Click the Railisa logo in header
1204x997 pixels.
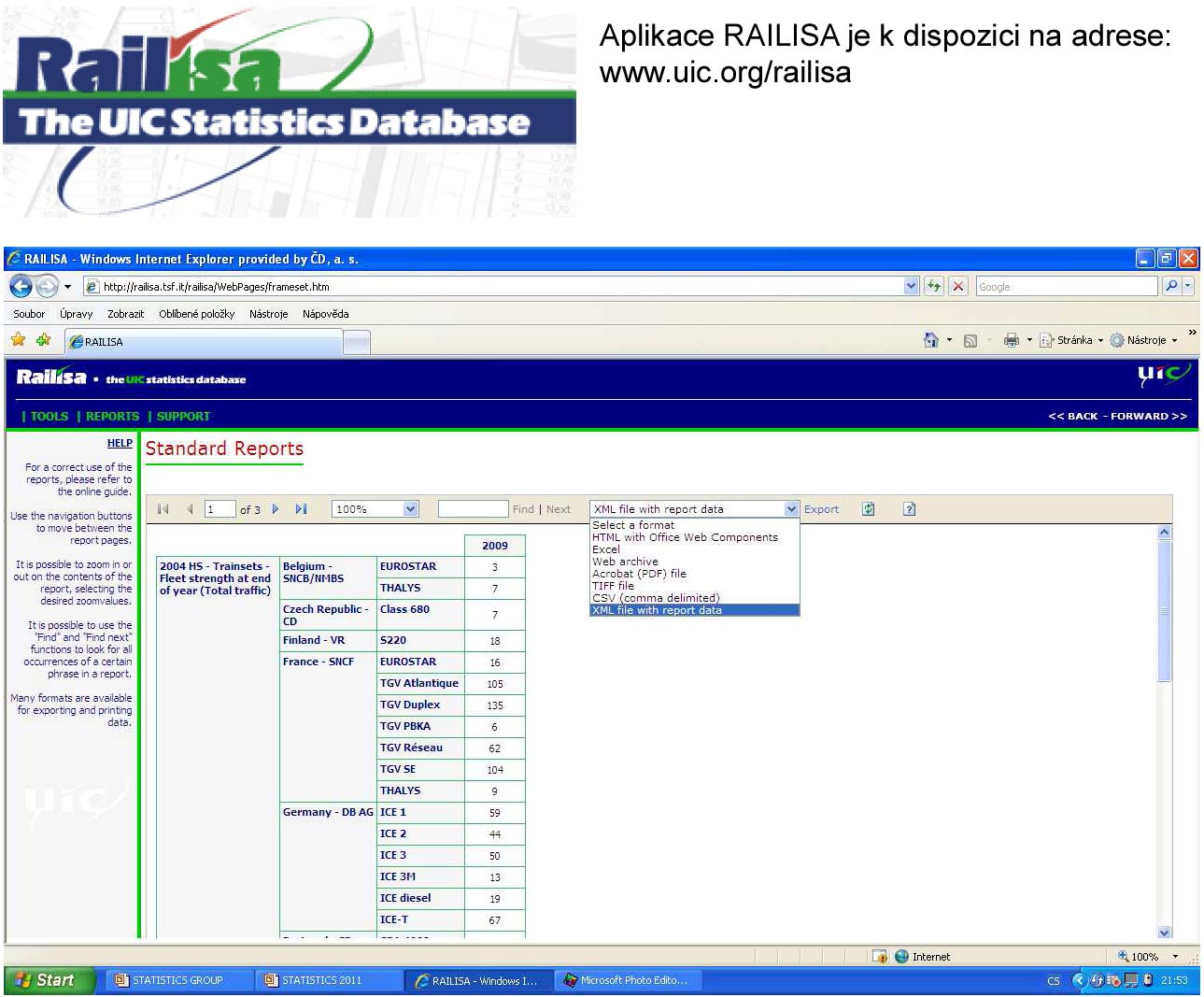[x=51, y=377]
